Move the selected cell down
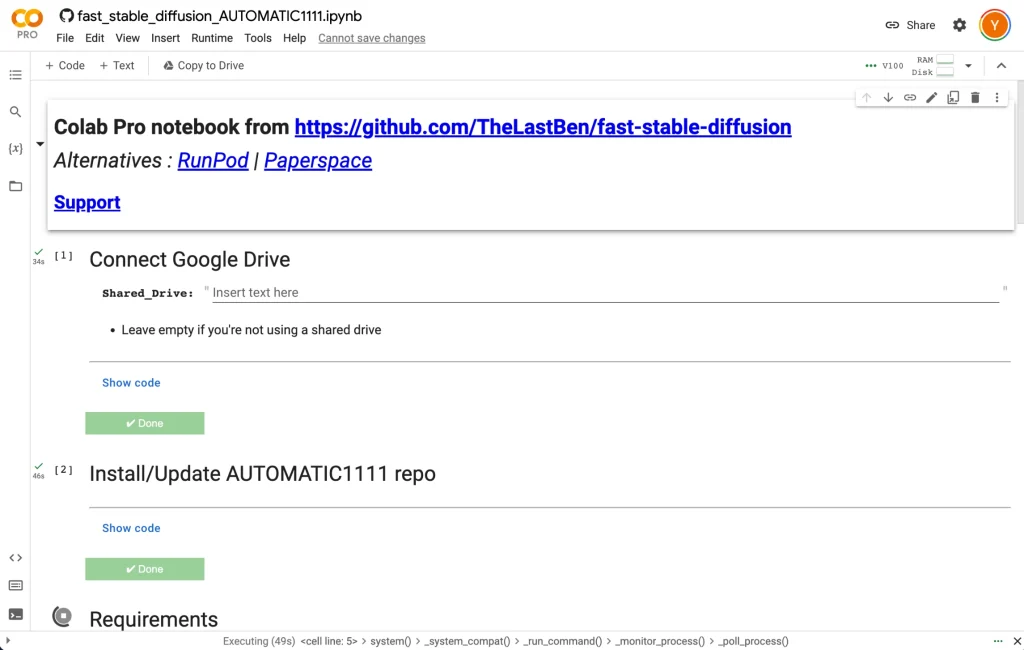 [888, 97]
